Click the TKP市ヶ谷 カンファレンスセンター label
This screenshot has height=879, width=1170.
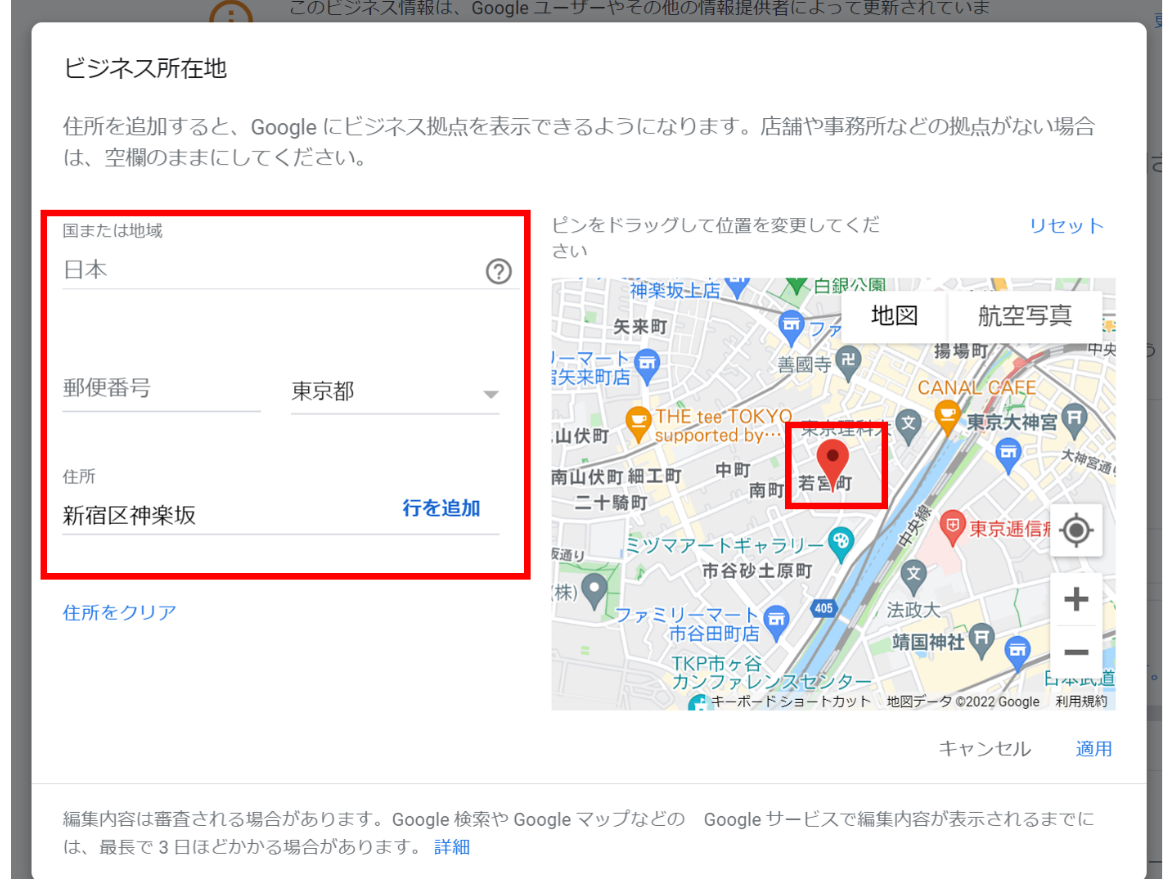point(770,672)
